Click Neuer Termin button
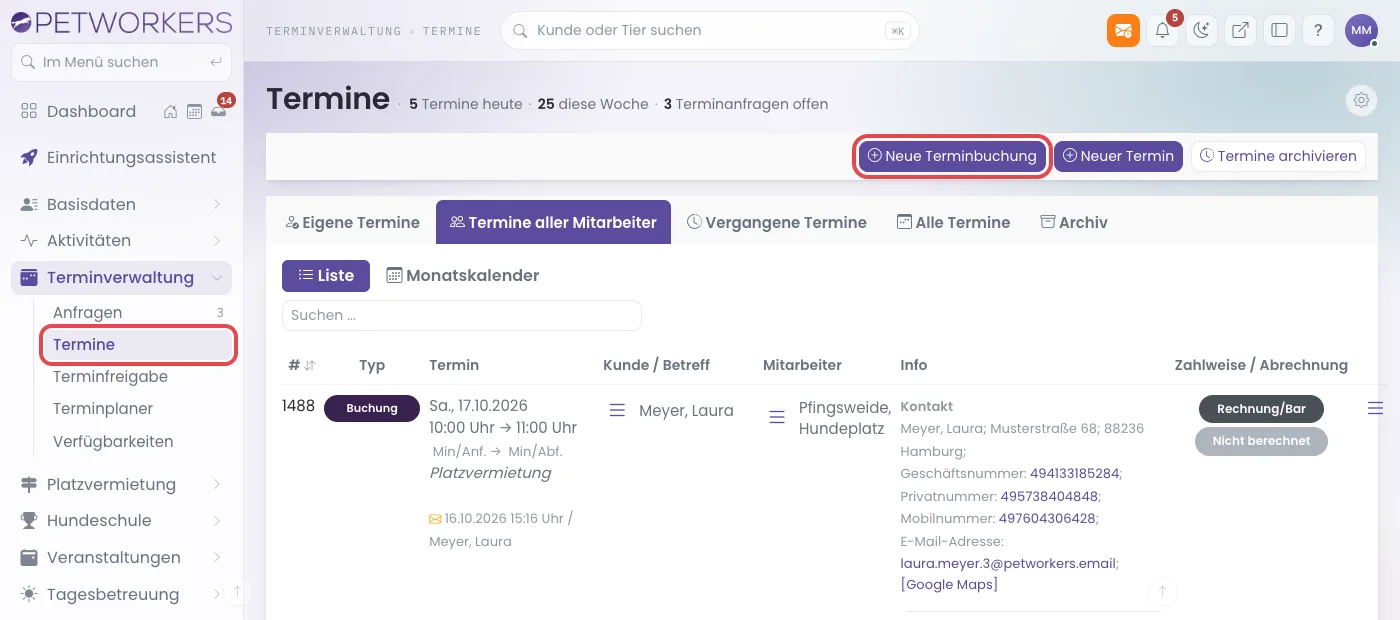This screenshot has height=620, width=1400. [x=1118, y=156]
